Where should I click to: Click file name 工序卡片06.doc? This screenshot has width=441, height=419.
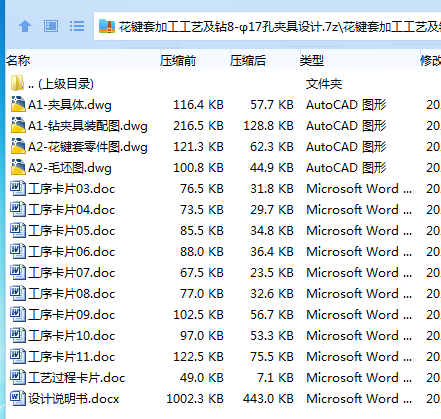[x=72, y=252]
